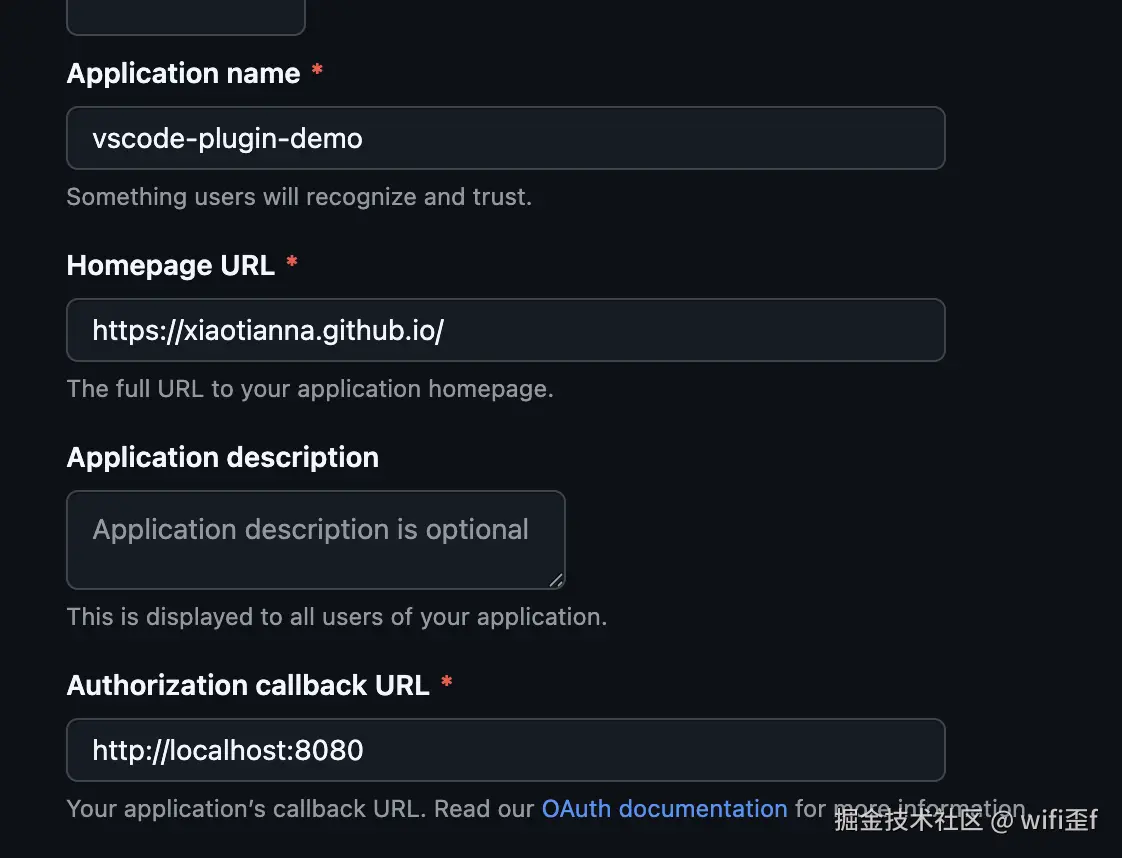The image size is (1122, 858).
Task: Click the 'Application description' label
Action: point(222,457)
